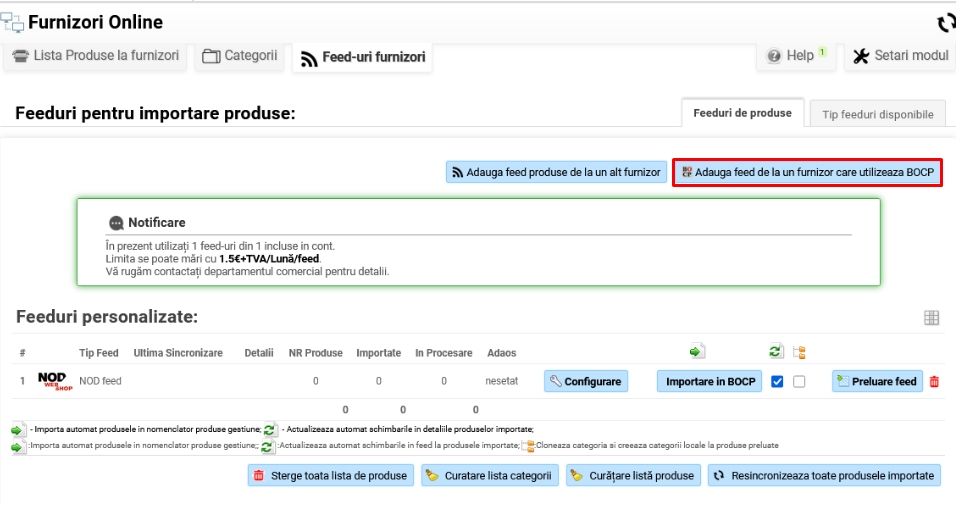Open the Help page
This screenshot has width=977, height=509.
point(797,56)
